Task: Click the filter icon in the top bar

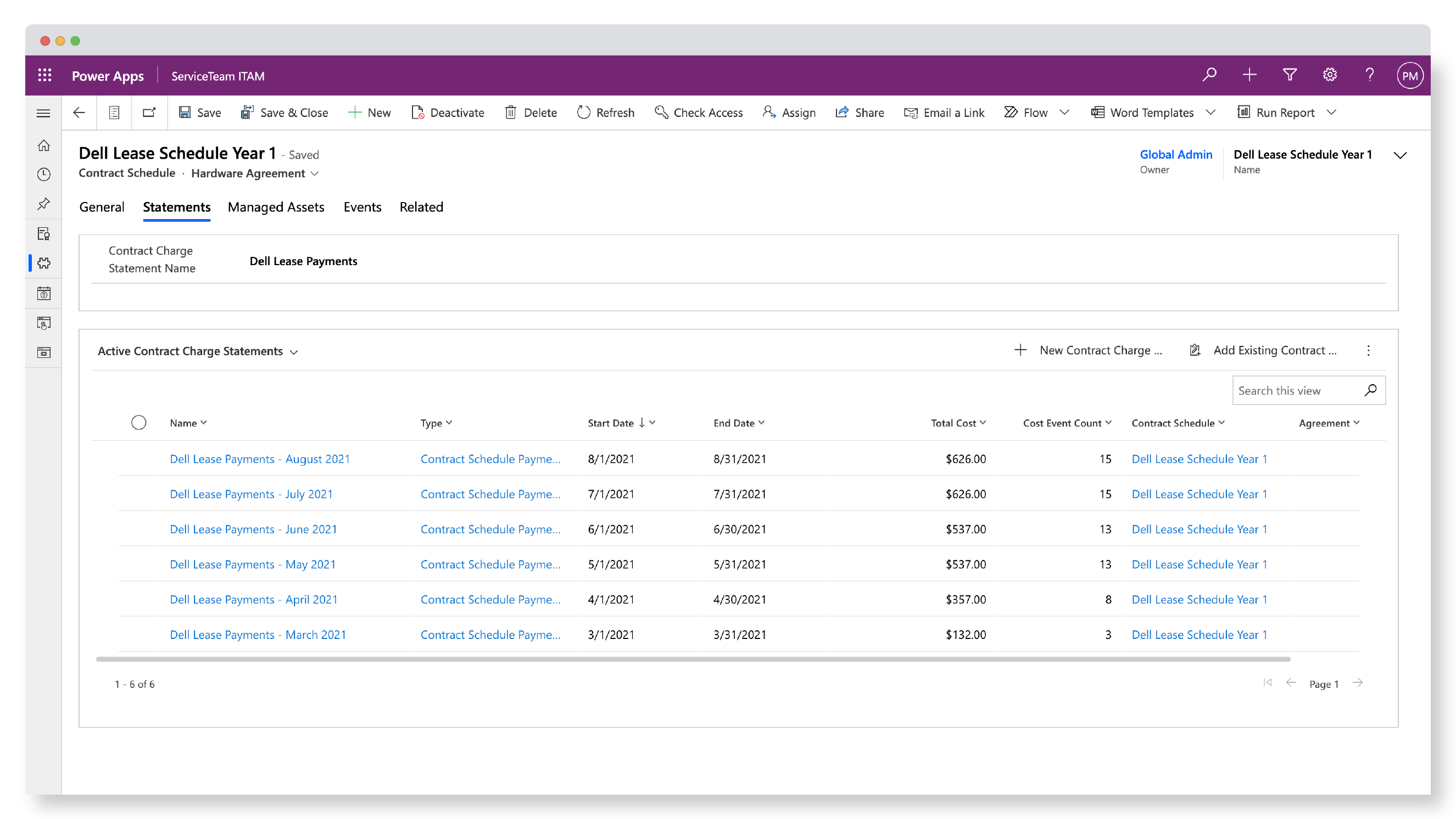Action: coord(1289,75)
